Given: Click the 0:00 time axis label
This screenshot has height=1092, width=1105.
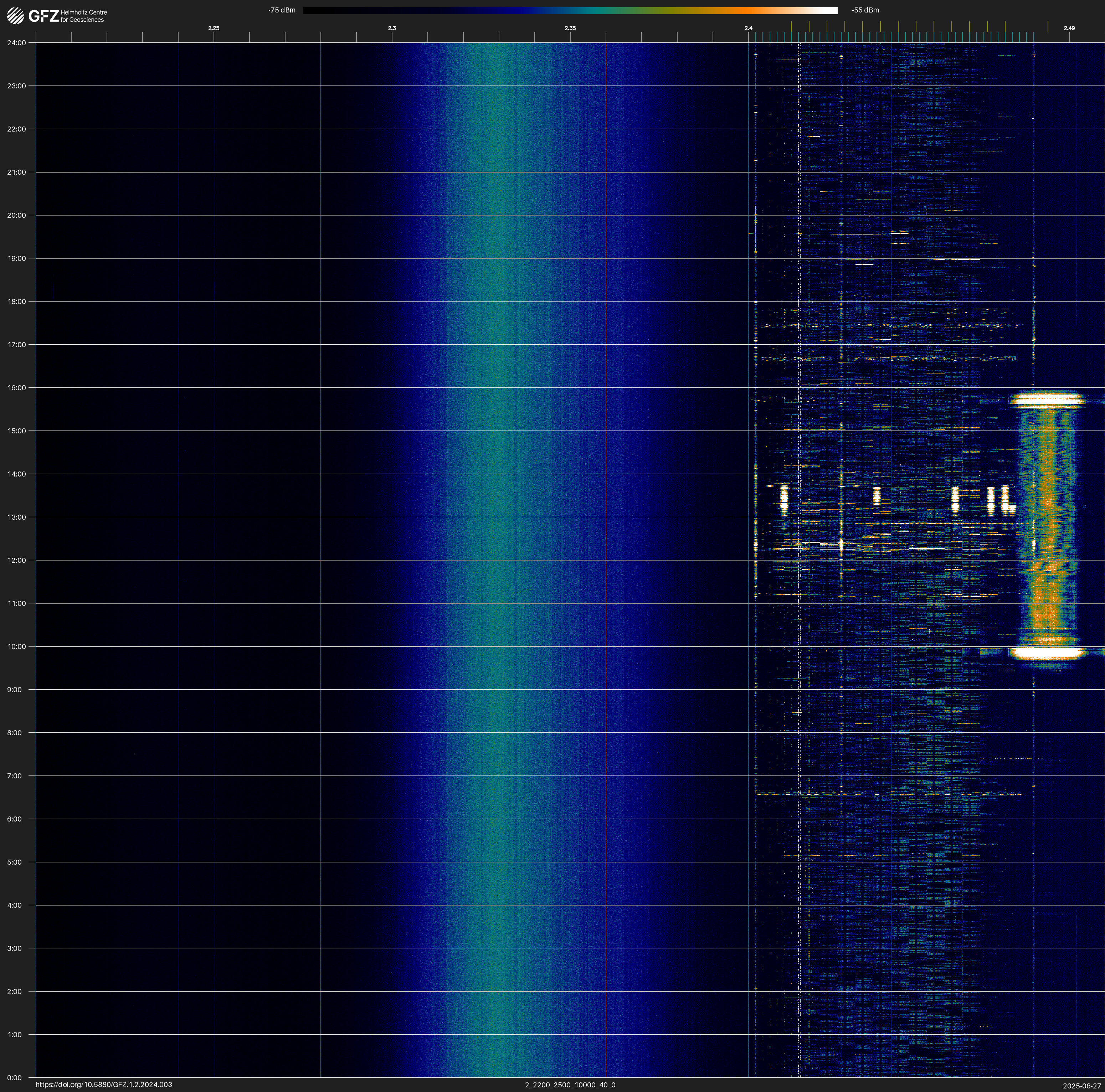Looking at the screenshot, I should 15,1078.
